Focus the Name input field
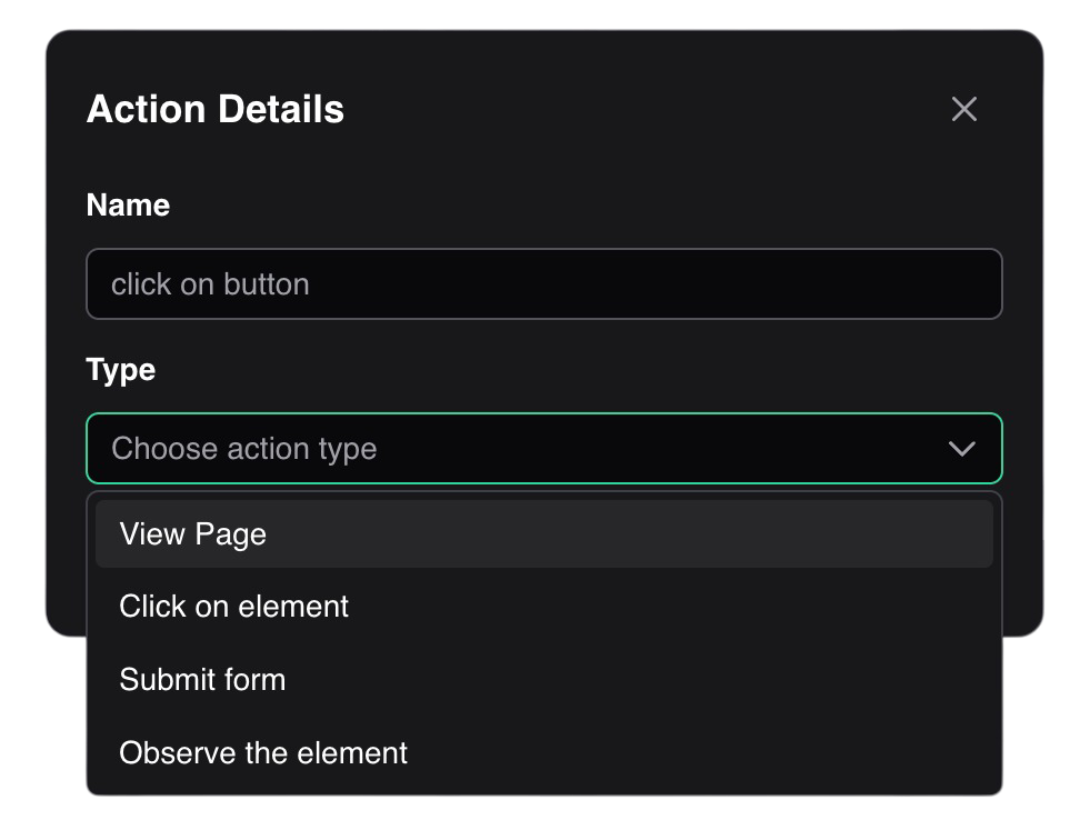Screen dimensions: 1080x837 544,284
